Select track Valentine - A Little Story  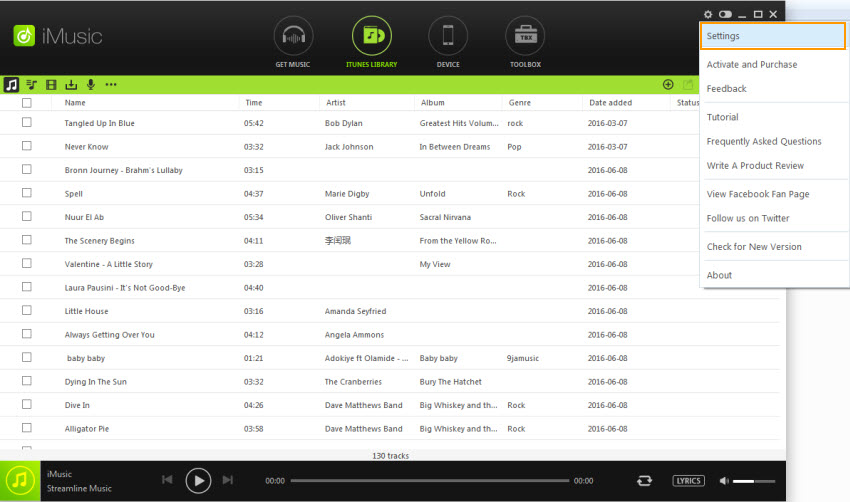108,264
